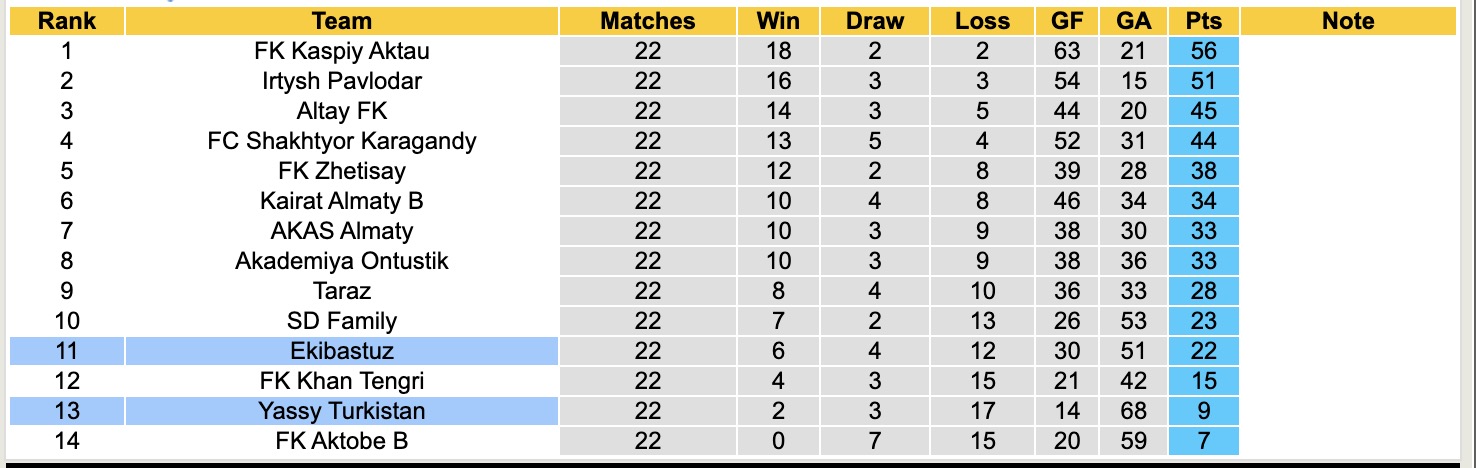Select Kairat Almaty B team name
Viewport: 1476px width, 468px height.
[342, 201]
